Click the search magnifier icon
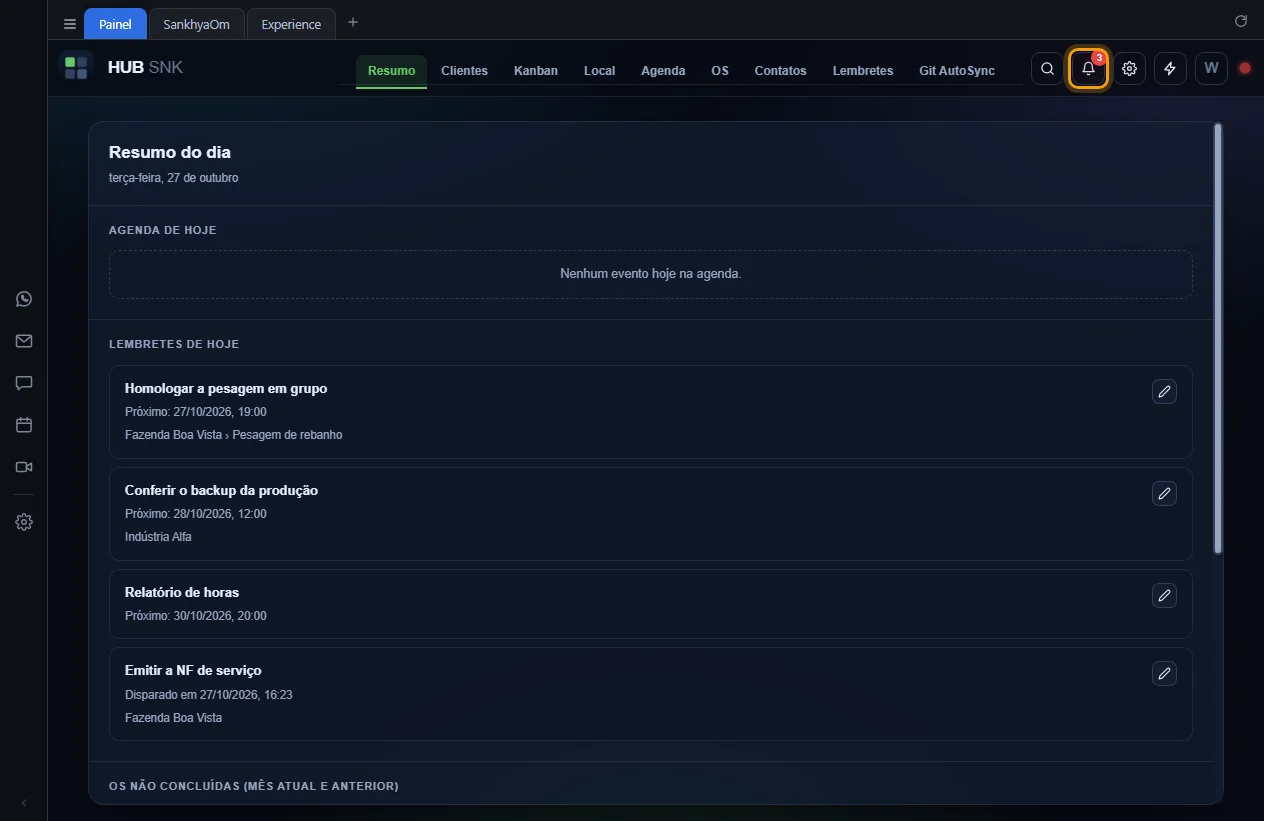This screenshot has height=821, width=1264. (1047, 69)
